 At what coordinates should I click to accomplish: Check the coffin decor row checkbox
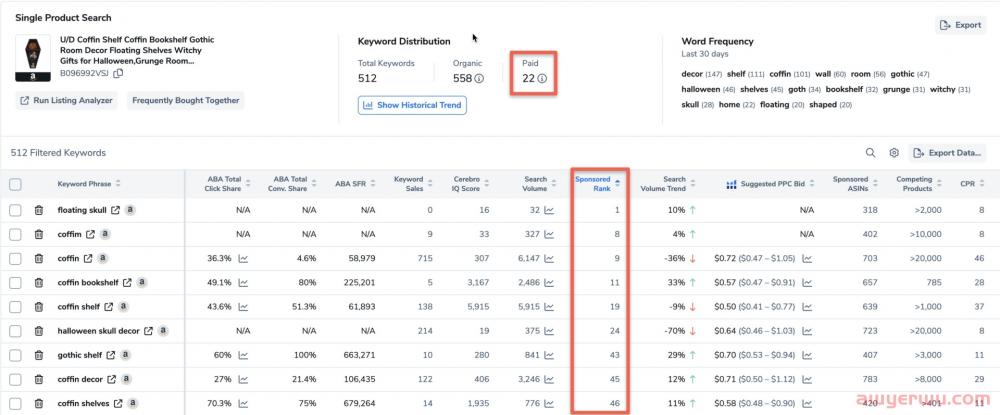[x=15, y=379]
